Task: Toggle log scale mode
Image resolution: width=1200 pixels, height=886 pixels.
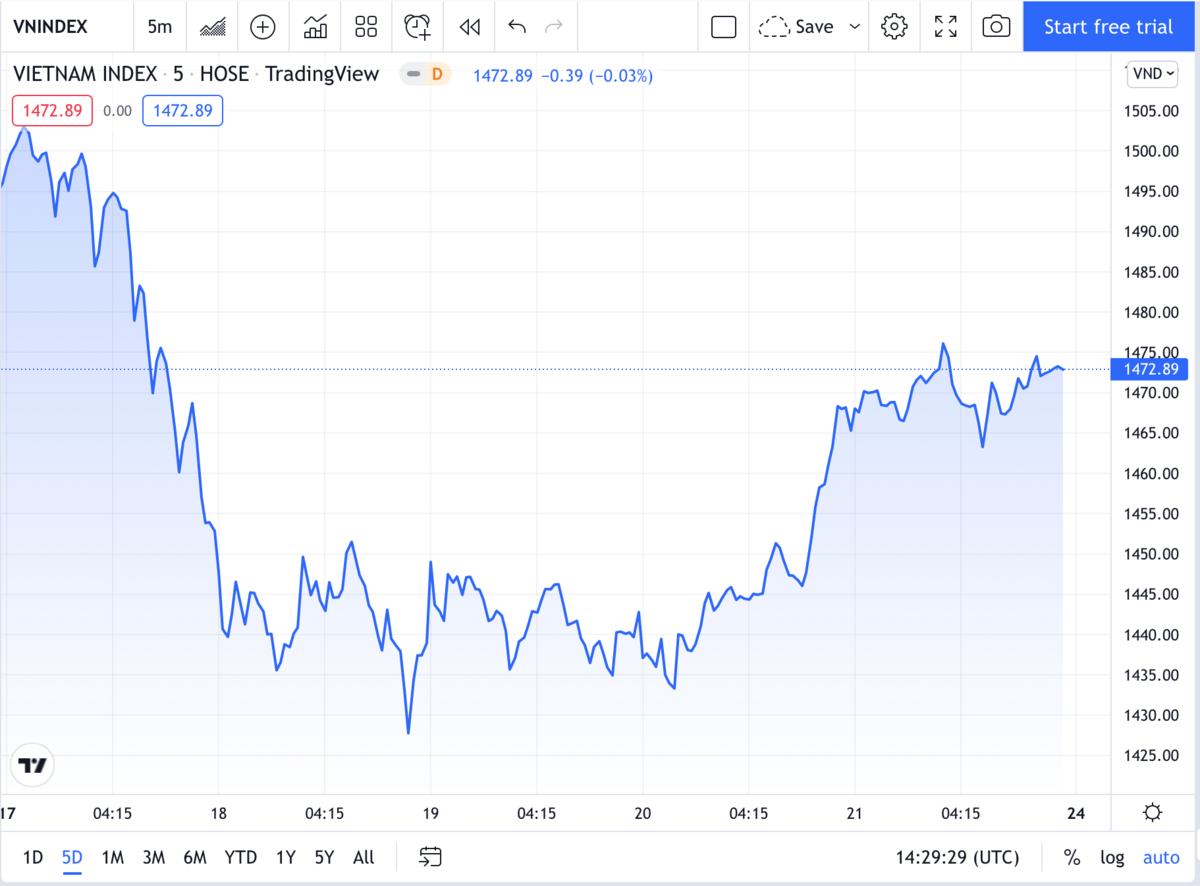Action: point(1112,857)
